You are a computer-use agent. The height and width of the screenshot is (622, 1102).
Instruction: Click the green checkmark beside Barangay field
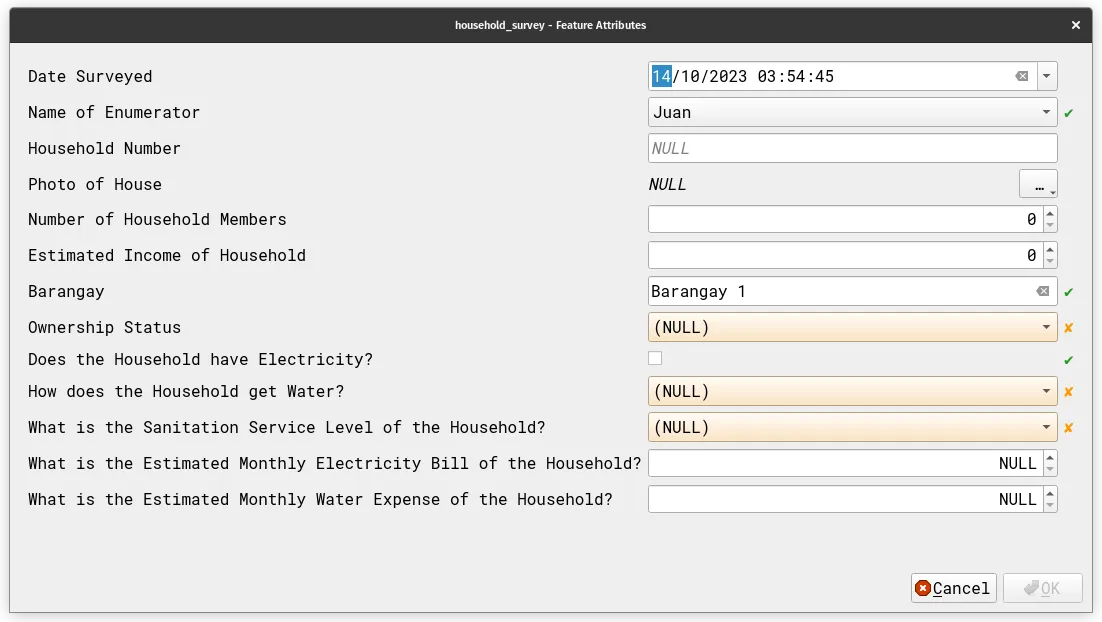click(x=1068, y=292)
